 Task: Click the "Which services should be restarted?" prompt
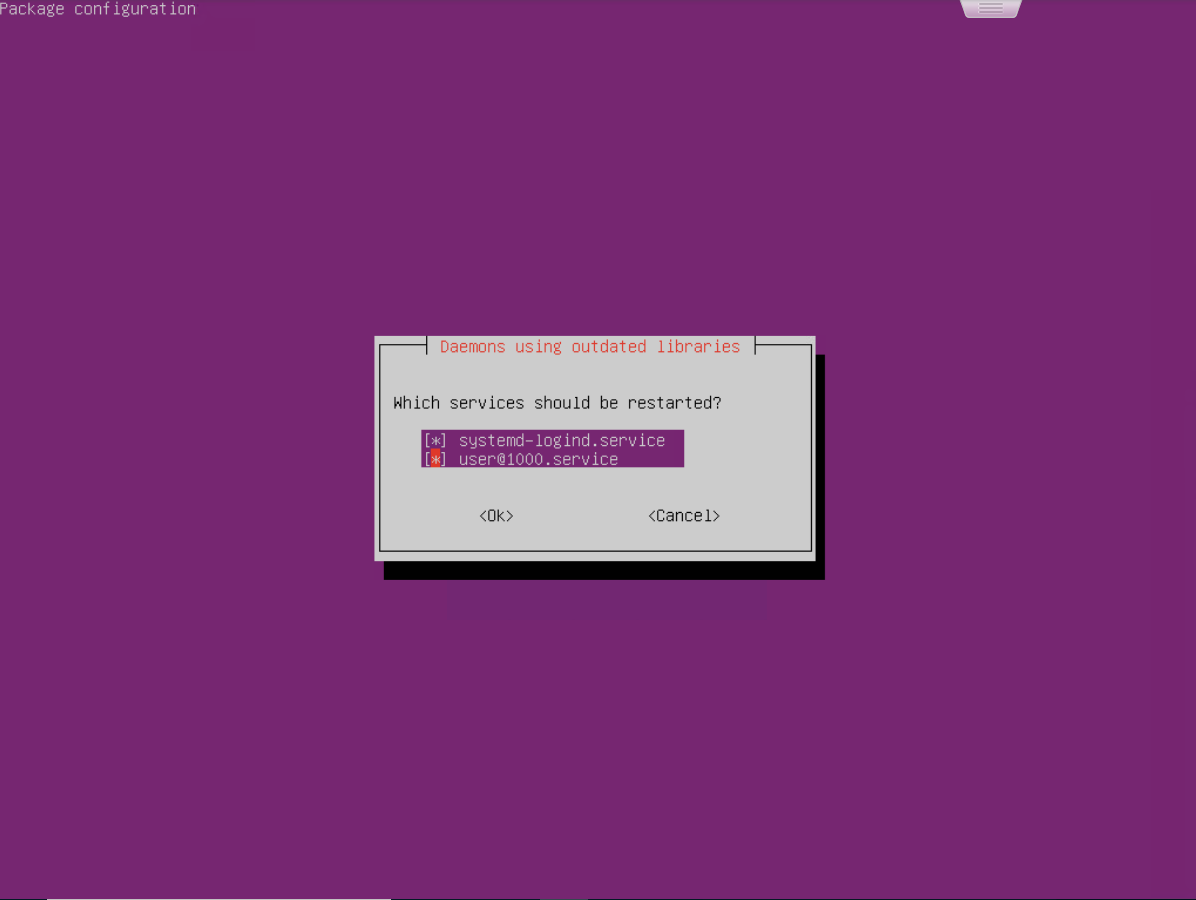[557, 403]
